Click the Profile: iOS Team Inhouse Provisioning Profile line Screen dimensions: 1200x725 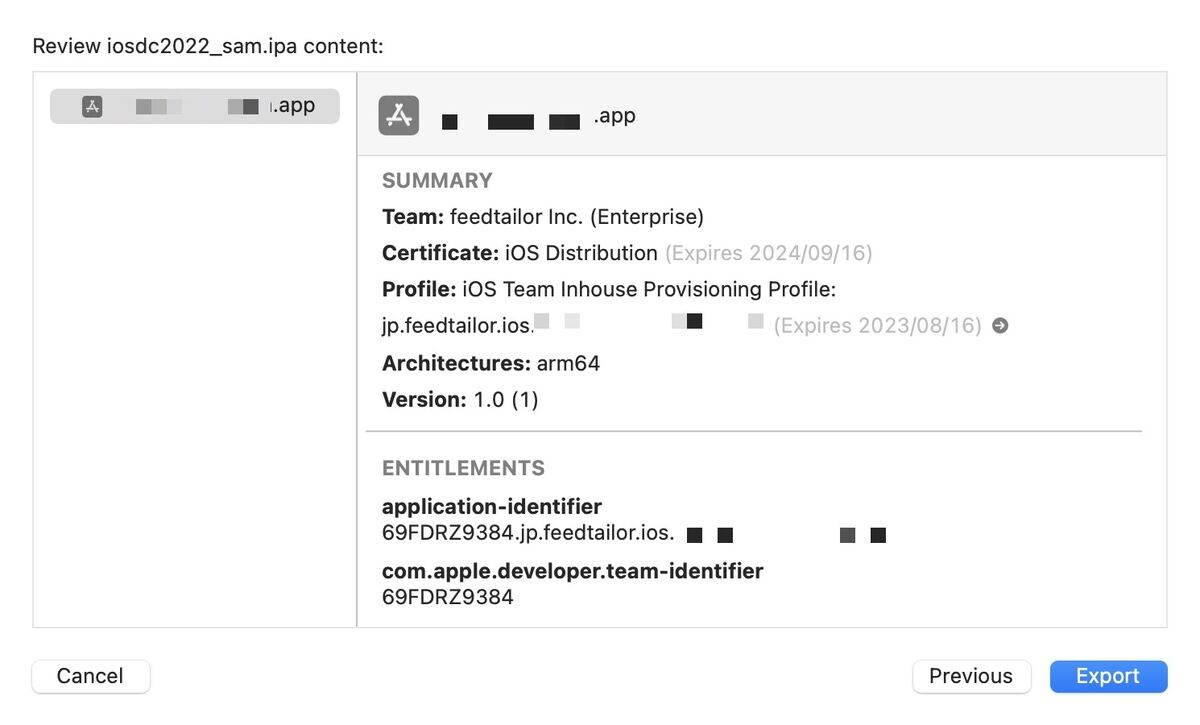coord(609,289)
